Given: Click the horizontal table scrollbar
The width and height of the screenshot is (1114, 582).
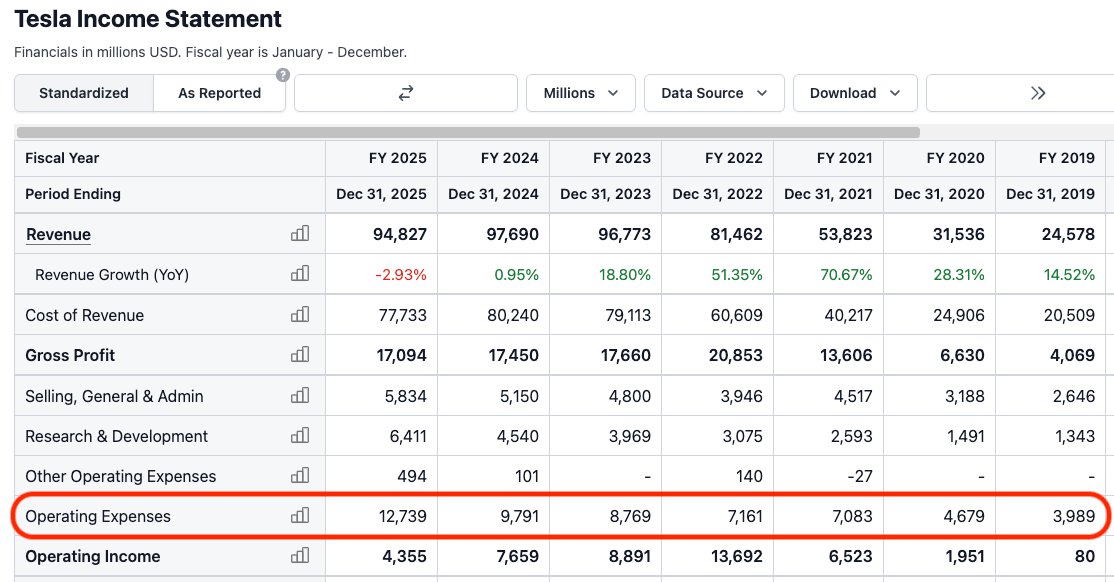Looking at the screenshot, I should tap(468, 132).
